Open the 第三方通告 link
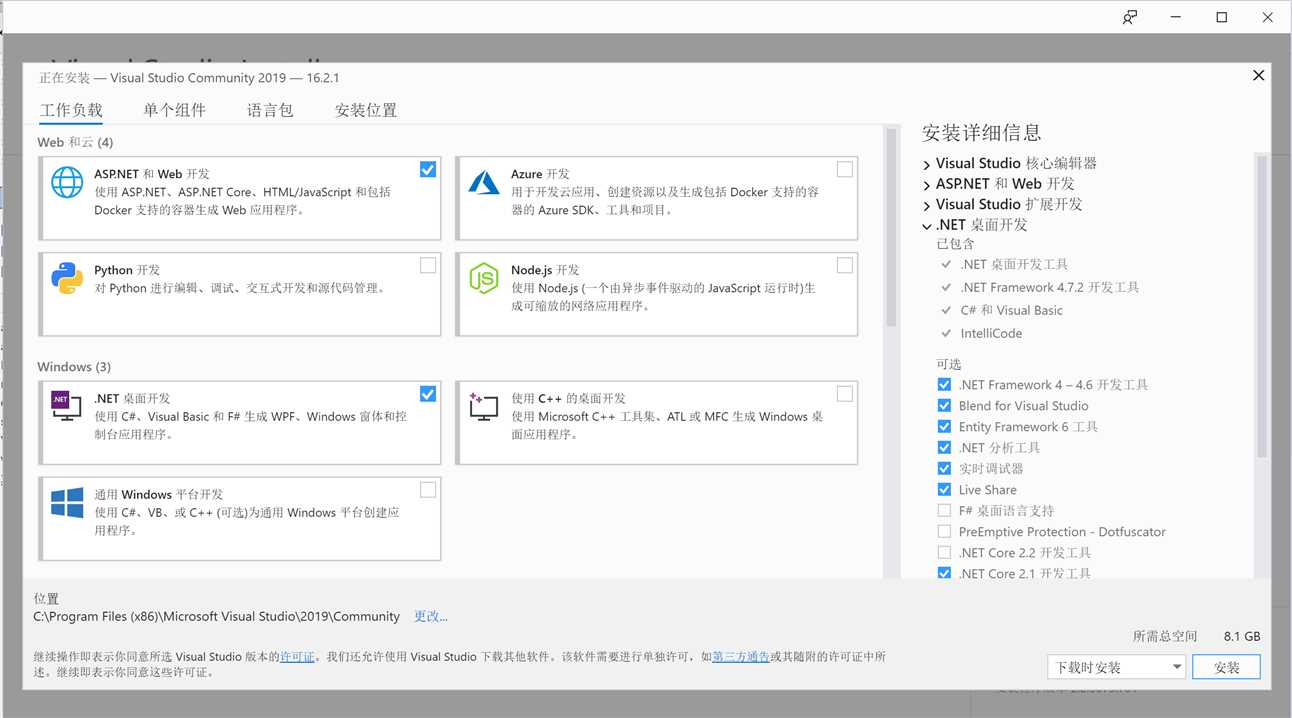Viewport: 1292px width, 718px height. pyautogui.click(x=741, y=657)
